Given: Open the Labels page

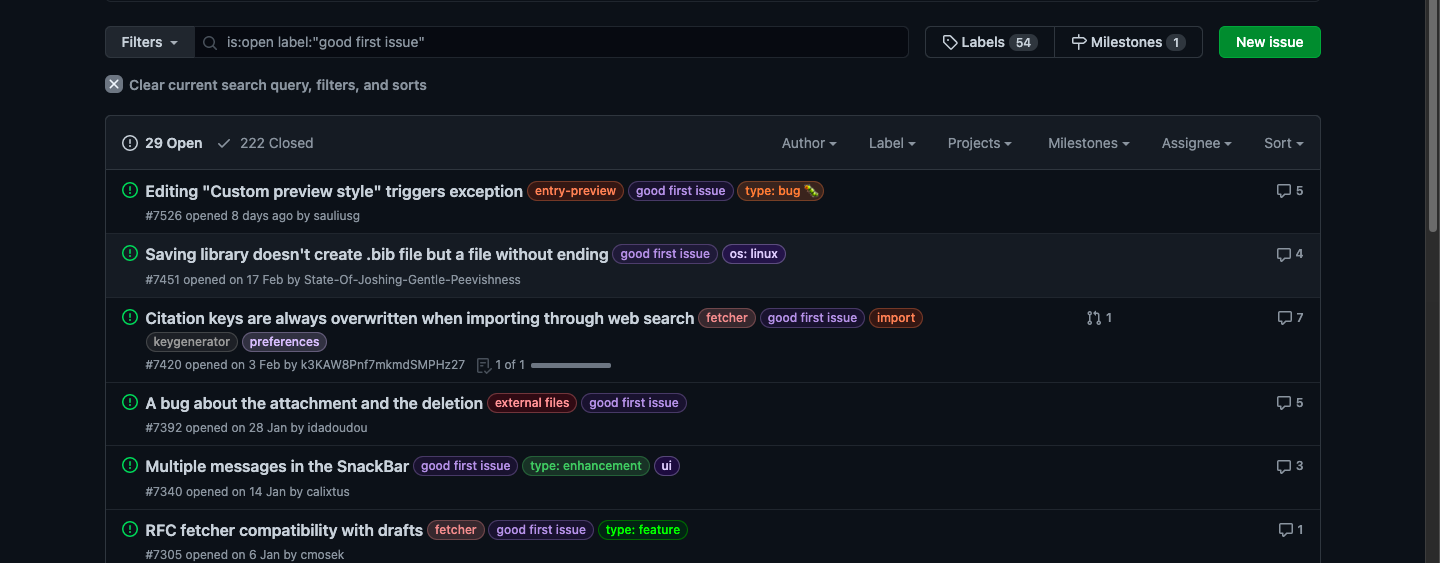Looking at the screenshot, I should (x=989, y=42).
